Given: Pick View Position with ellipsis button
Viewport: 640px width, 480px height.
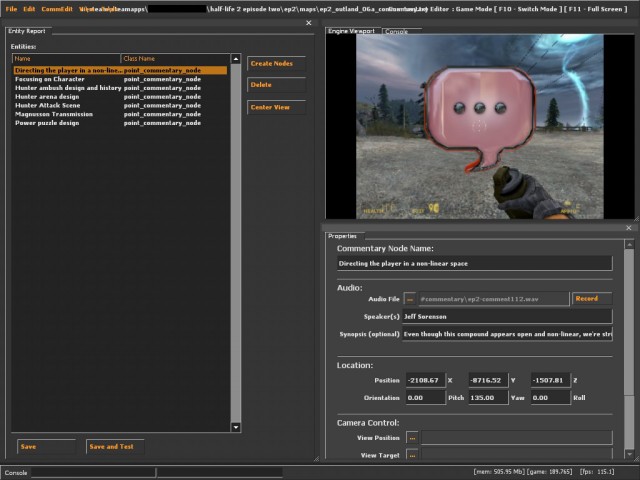Looking at the screenshot, I should 412,438.
